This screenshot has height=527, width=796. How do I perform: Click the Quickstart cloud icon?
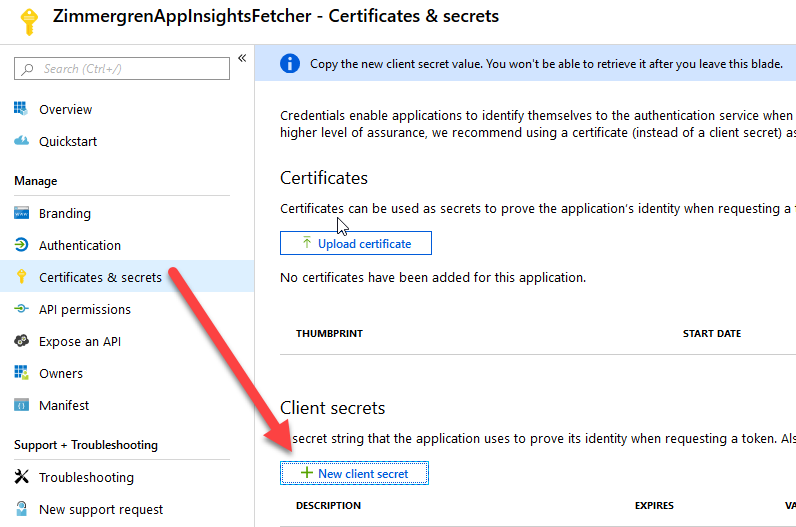[21, 141]
